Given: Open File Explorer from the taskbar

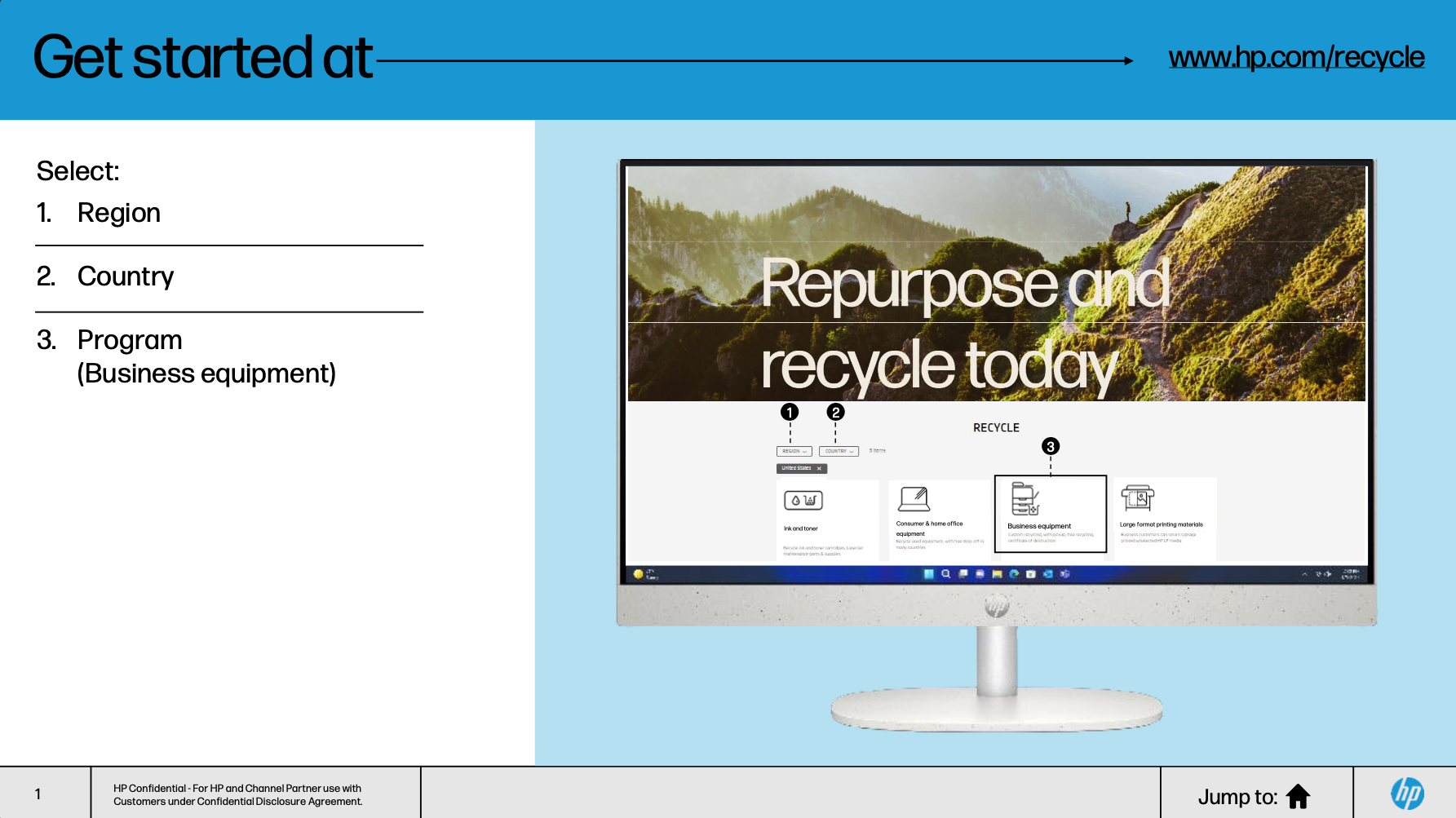Looking at the screenshot, I should point(997,574).
